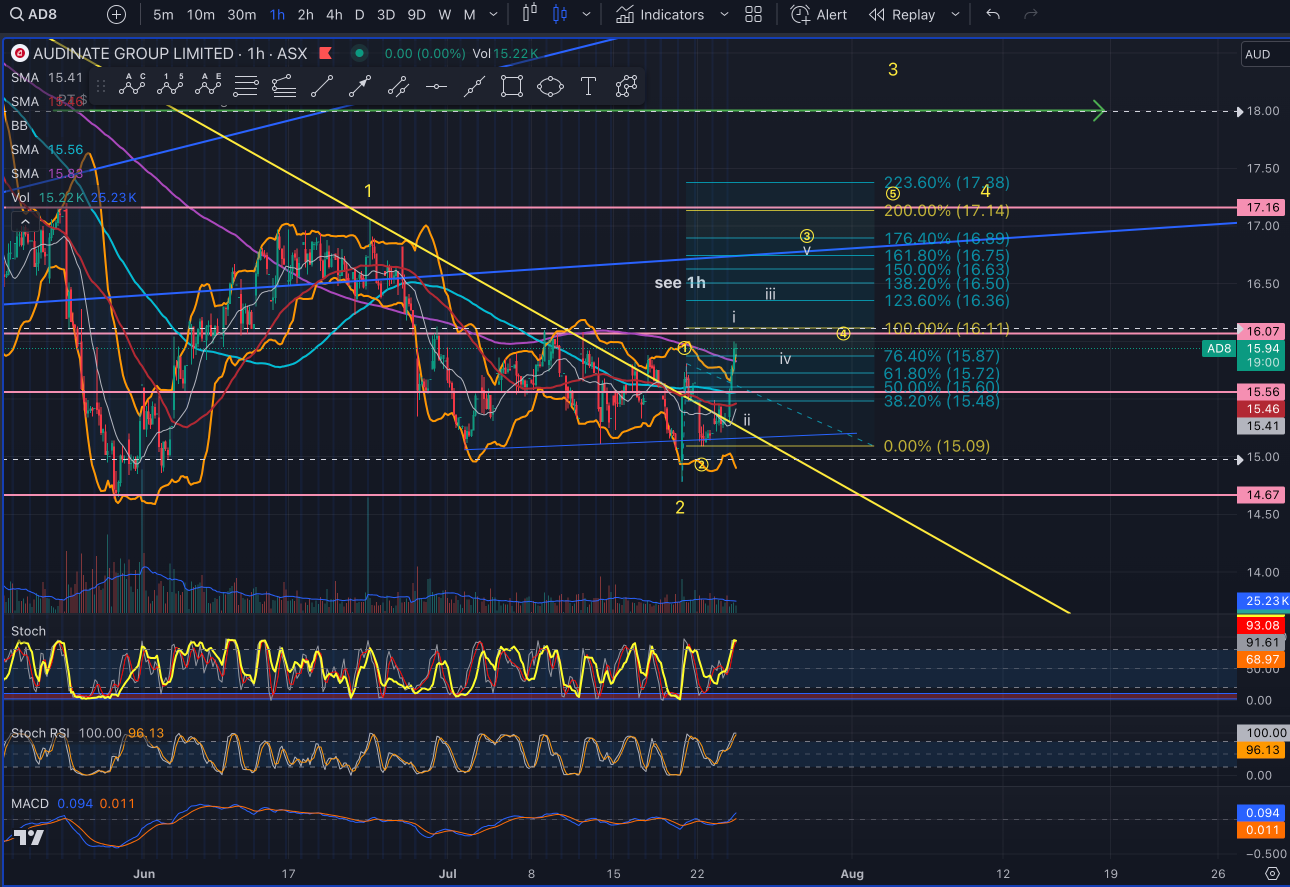Select the Fib retracement tool

point(246,86)
